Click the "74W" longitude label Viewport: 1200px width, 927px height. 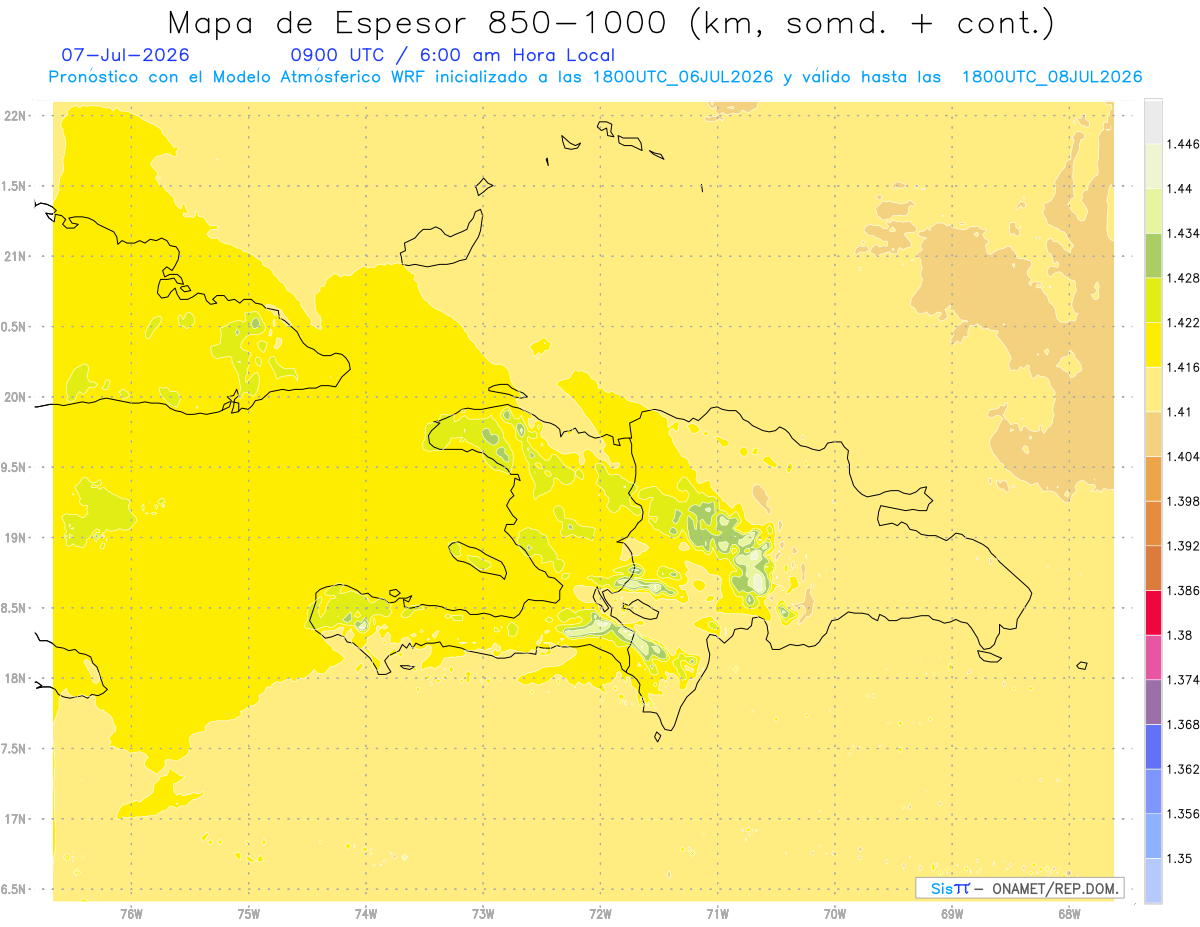pyautogui.click(x=366, y=914)
